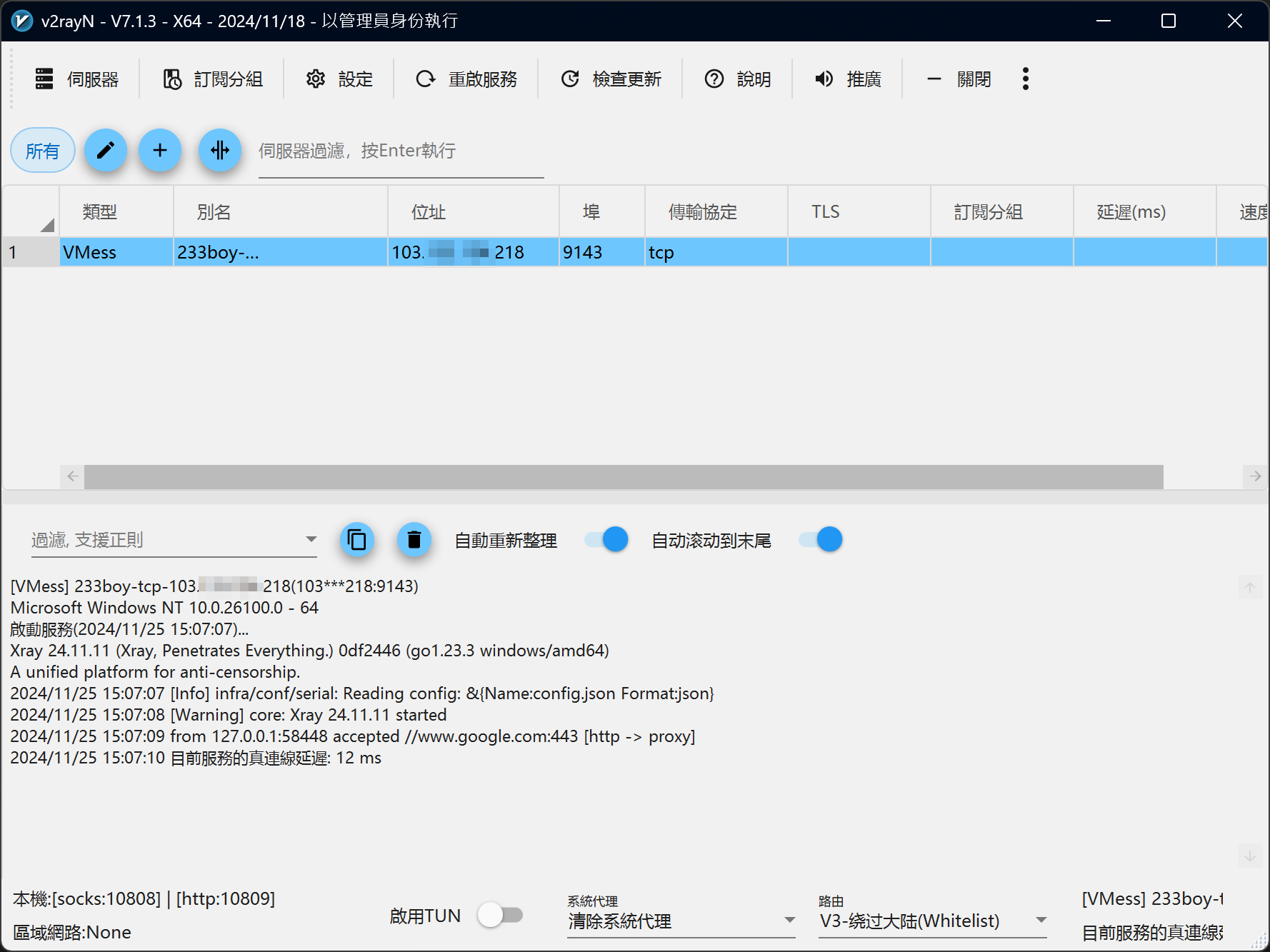The image size is (1270, 952).
Task: Open the server filter sliders icon
Action: coord(220,151)
